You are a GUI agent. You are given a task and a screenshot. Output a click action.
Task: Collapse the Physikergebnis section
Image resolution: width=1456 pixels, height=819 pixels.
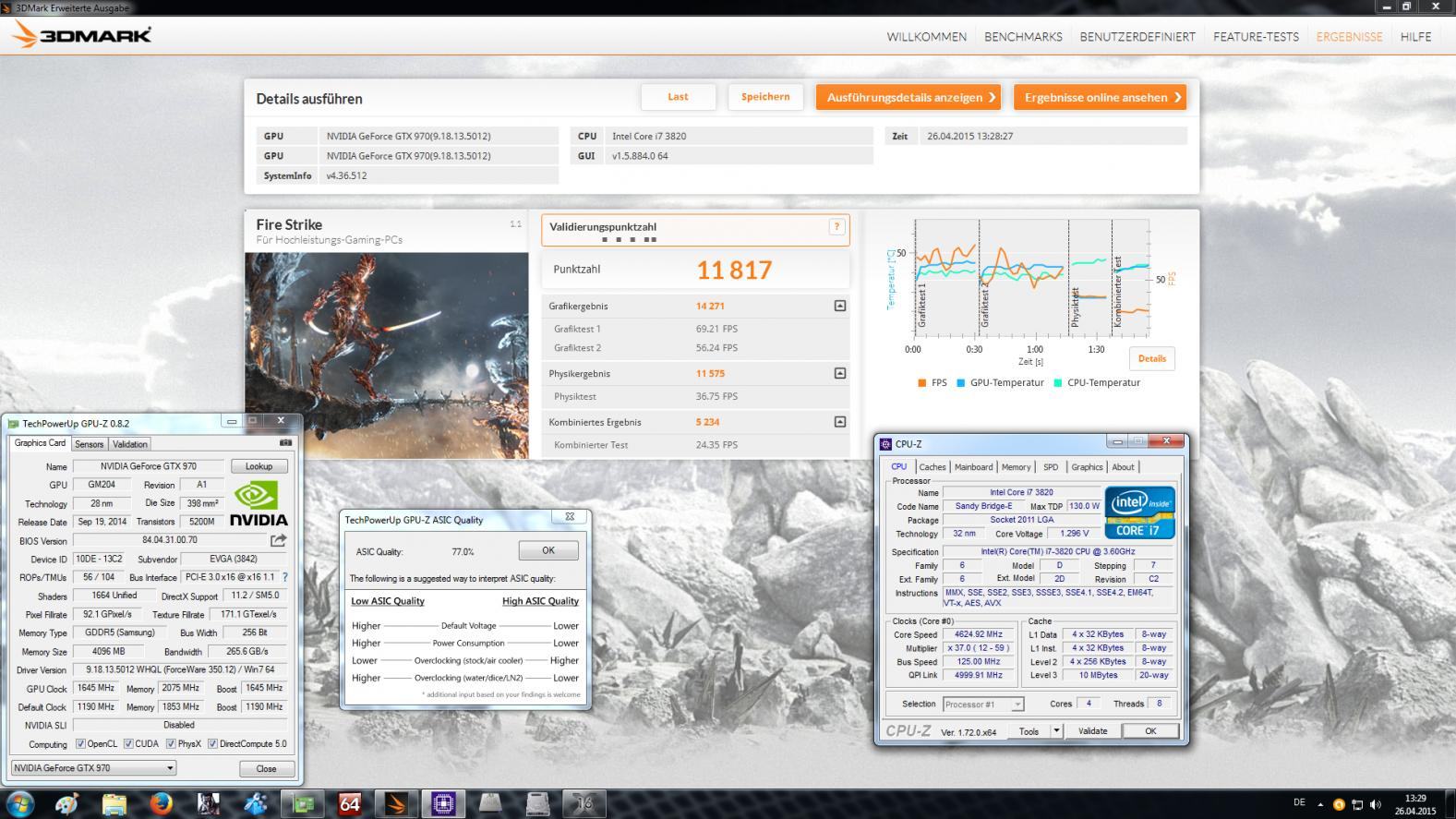(839, 373)
